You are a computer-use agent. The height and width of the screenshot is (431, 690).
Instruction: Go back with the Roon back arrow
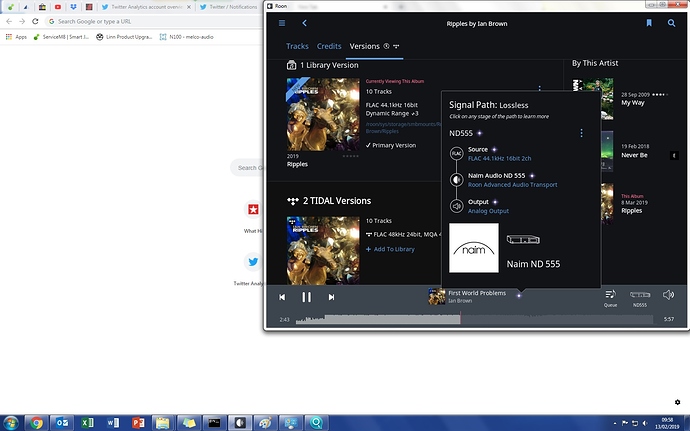304,23
